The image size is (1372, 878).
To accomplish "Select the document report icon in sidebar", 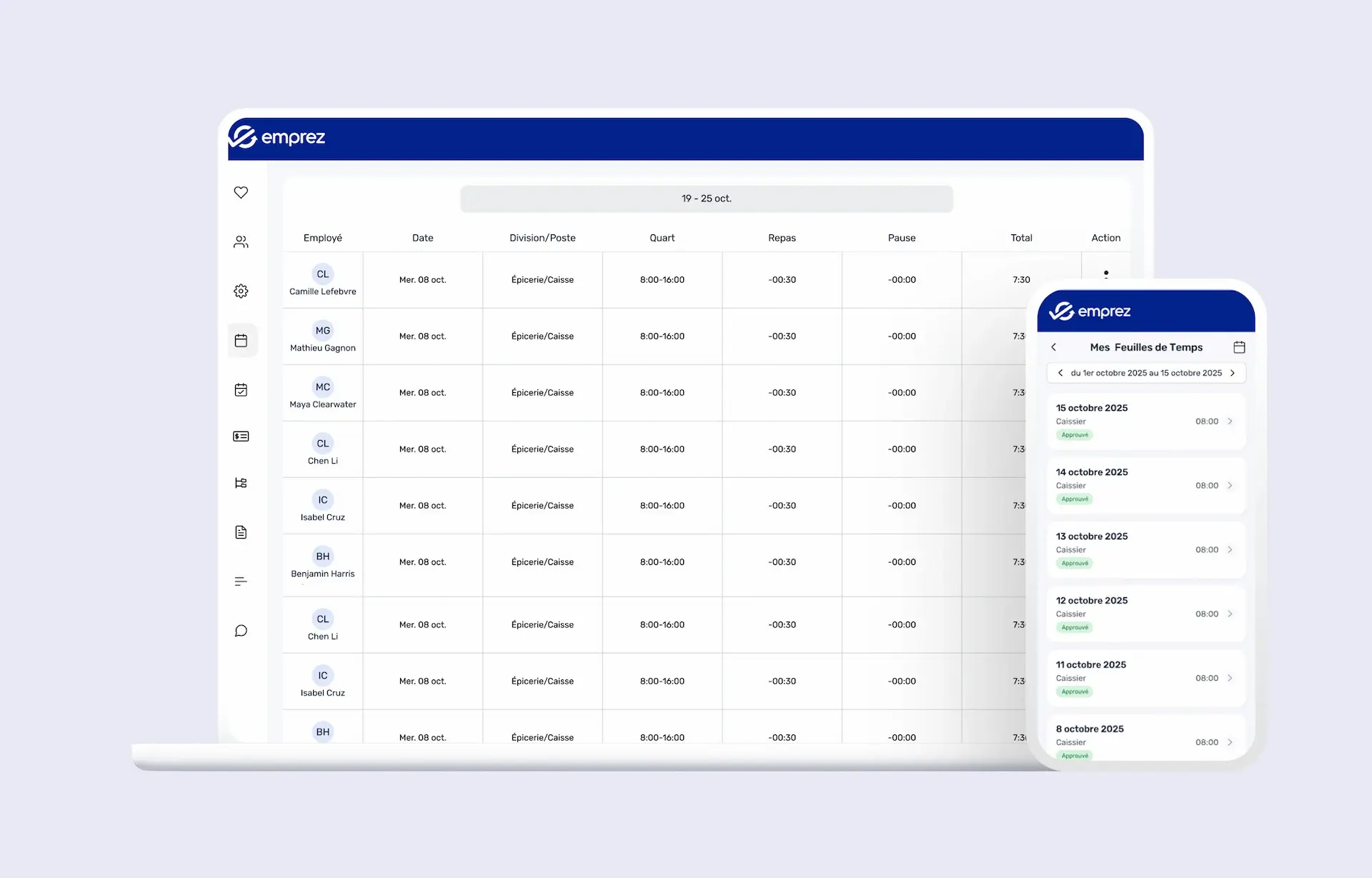I will coord(241,532).
